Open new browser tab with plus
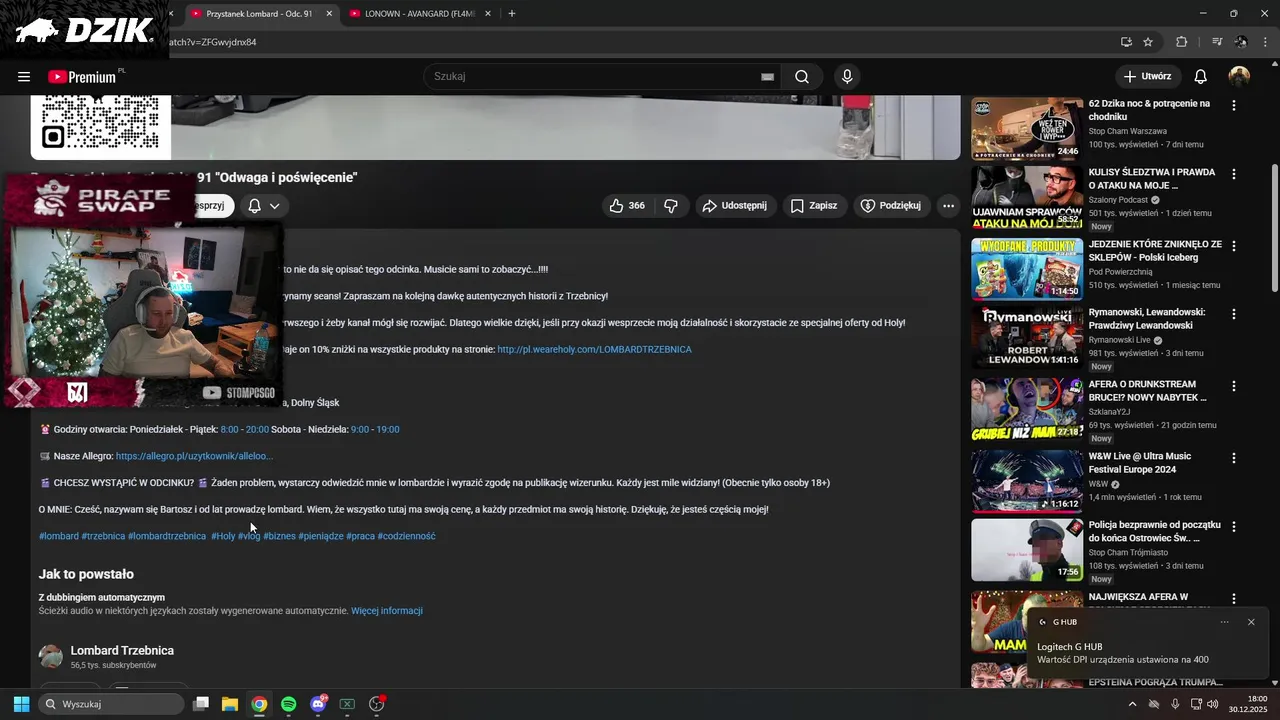This screenshot has height=720, width=1280. [x=512, y=14]
